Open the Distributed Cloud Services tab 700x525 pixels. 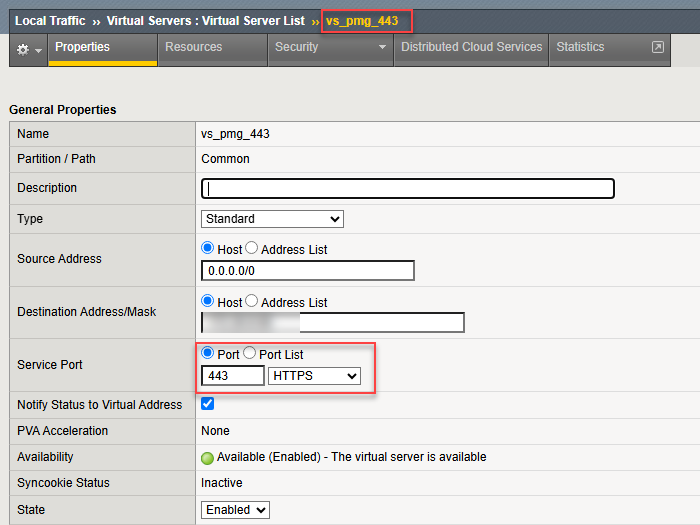[471, 47]
